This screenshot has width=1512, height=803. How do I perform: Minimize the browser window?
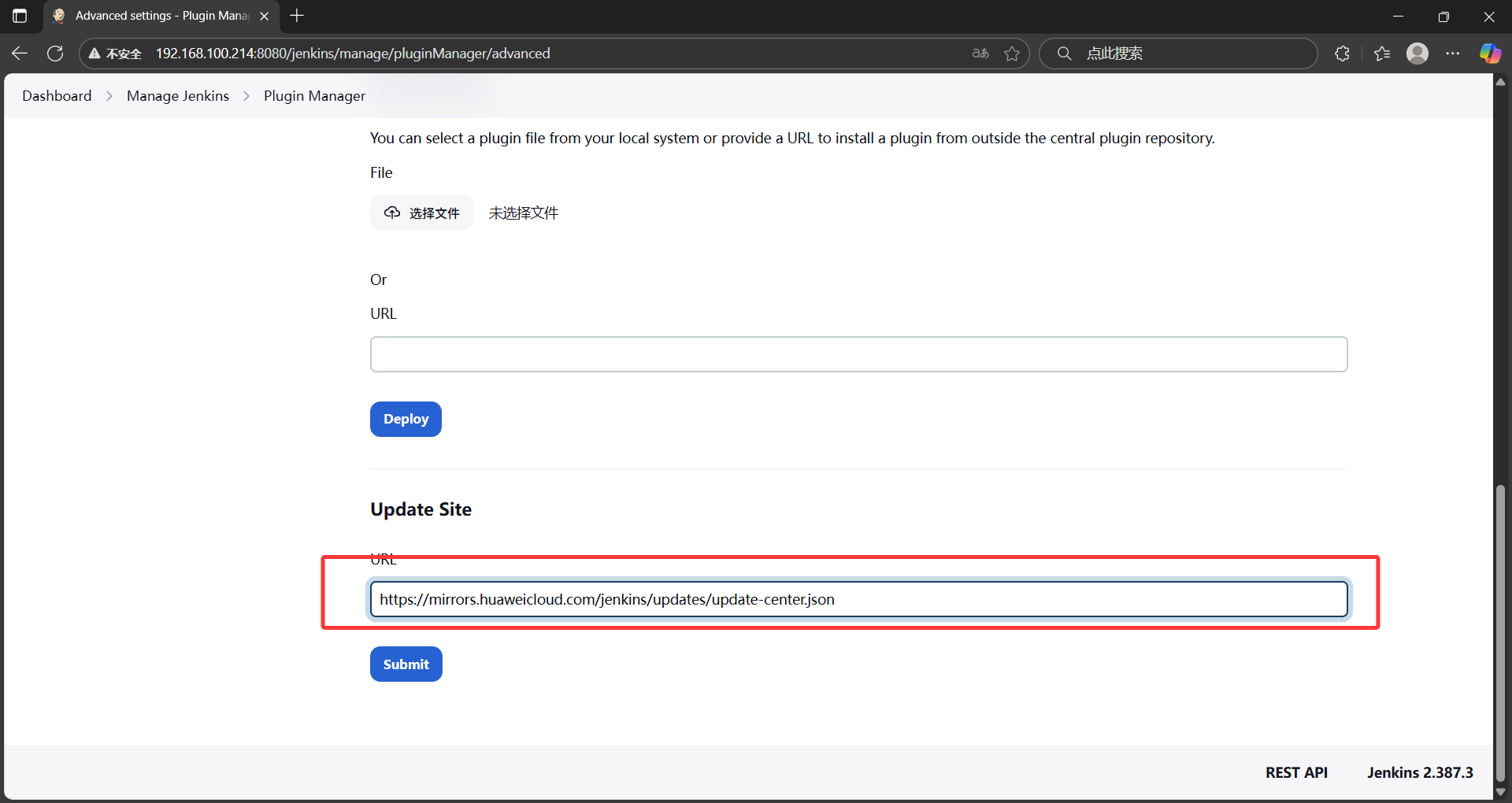[1399, 16]
